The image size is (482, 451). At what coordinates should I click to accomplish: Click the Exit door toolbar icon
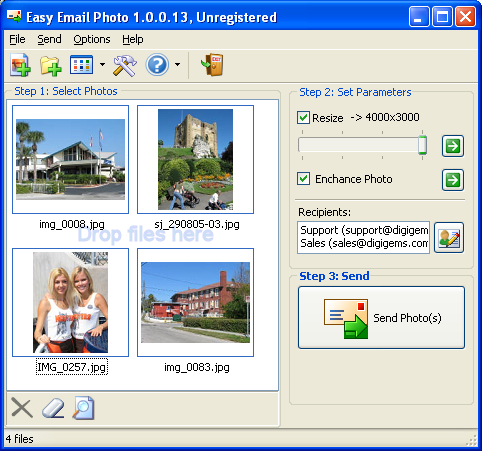point(212,65)
